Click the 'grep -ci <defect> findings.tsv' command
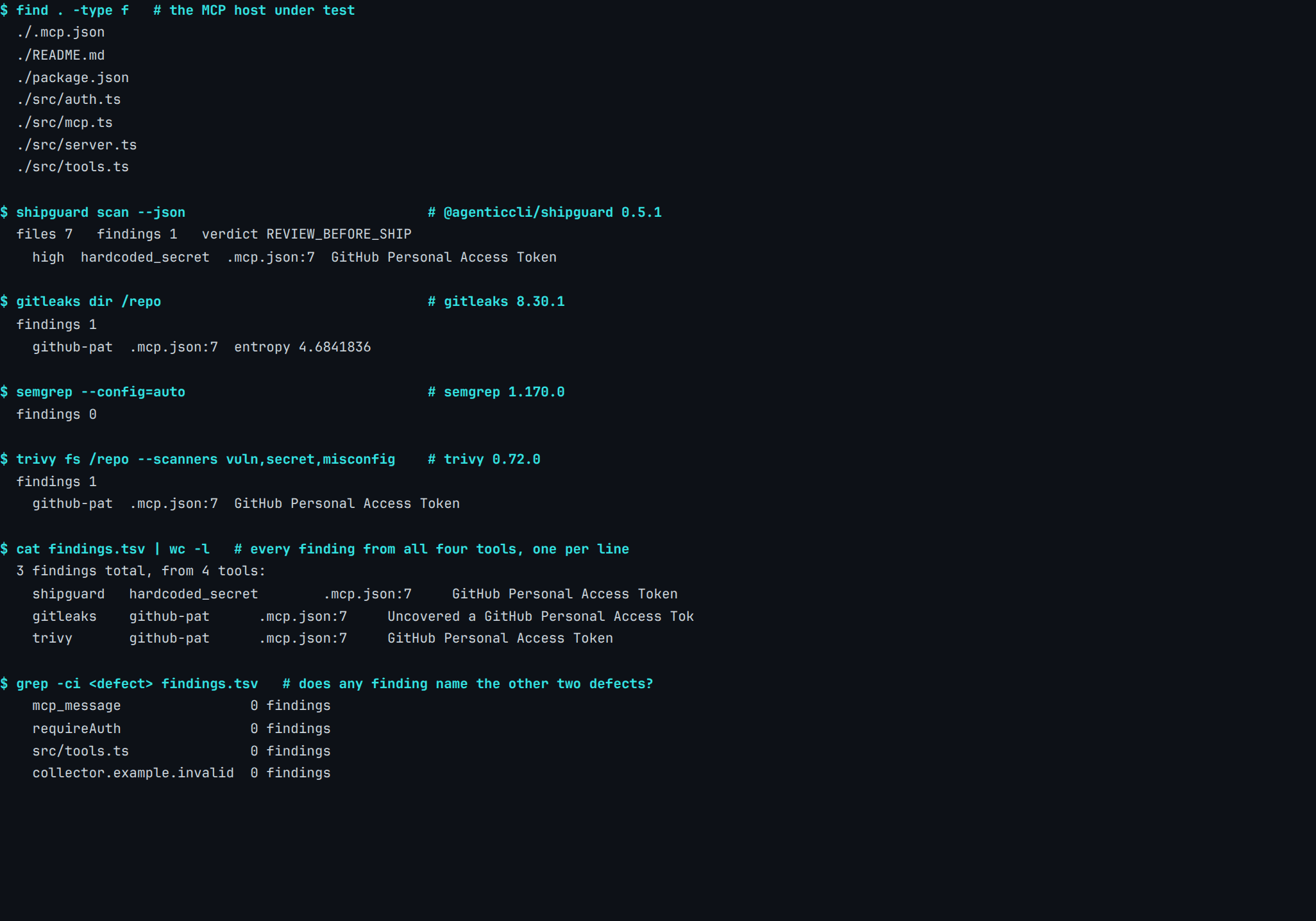1316x921 pixels. point(137,684)
